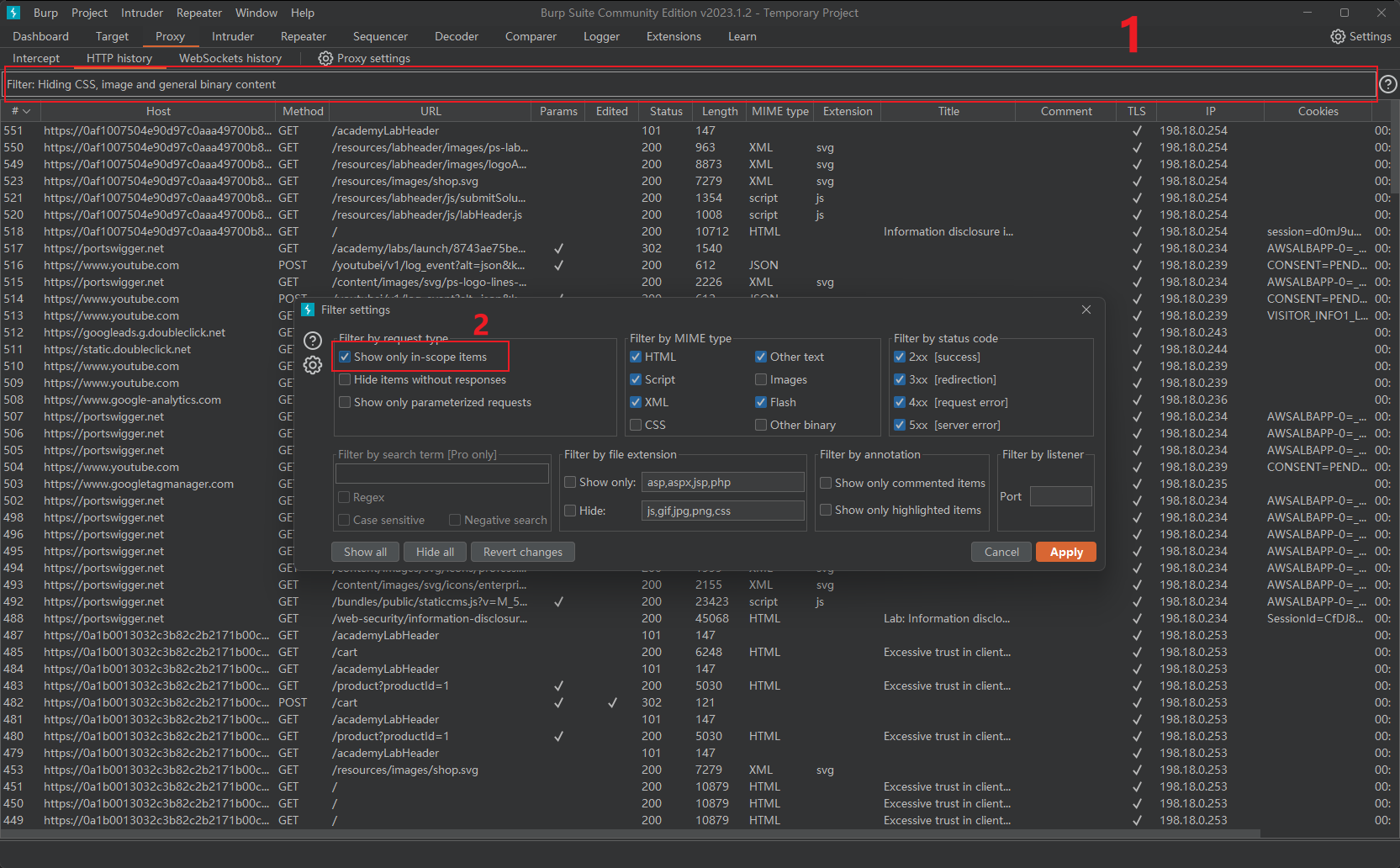Open the Burp menu
This screenshot has width=1400, height=868.
45,13
